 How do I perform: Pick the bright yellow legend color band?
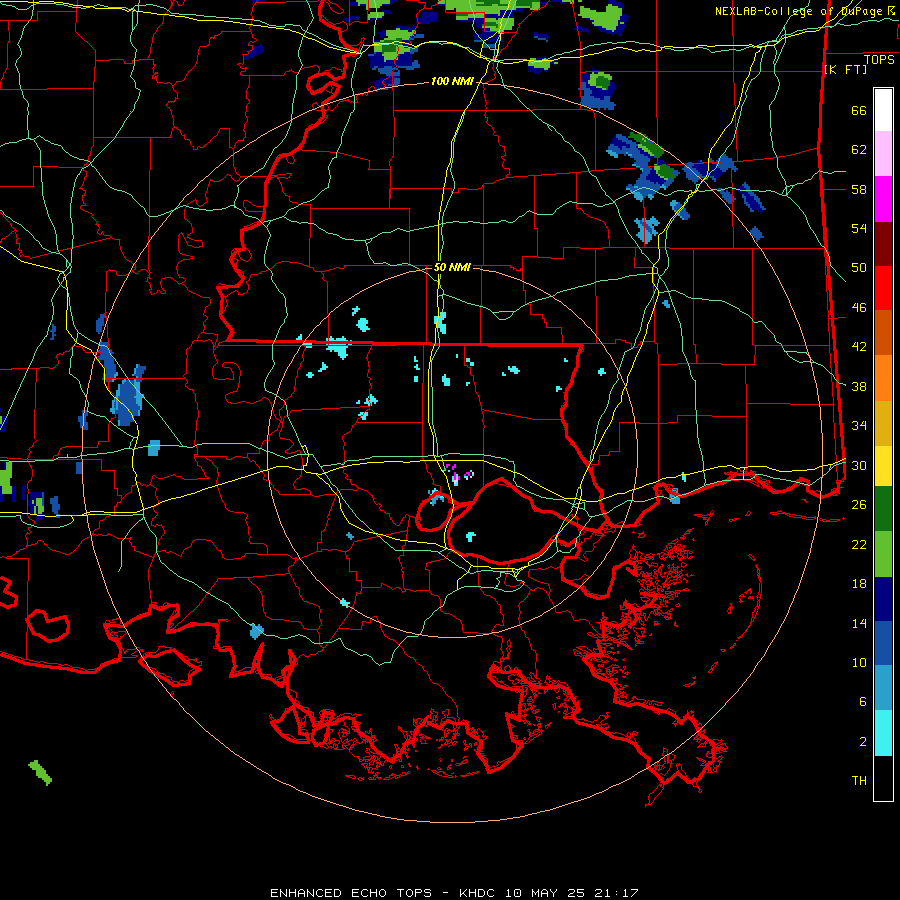883,465
